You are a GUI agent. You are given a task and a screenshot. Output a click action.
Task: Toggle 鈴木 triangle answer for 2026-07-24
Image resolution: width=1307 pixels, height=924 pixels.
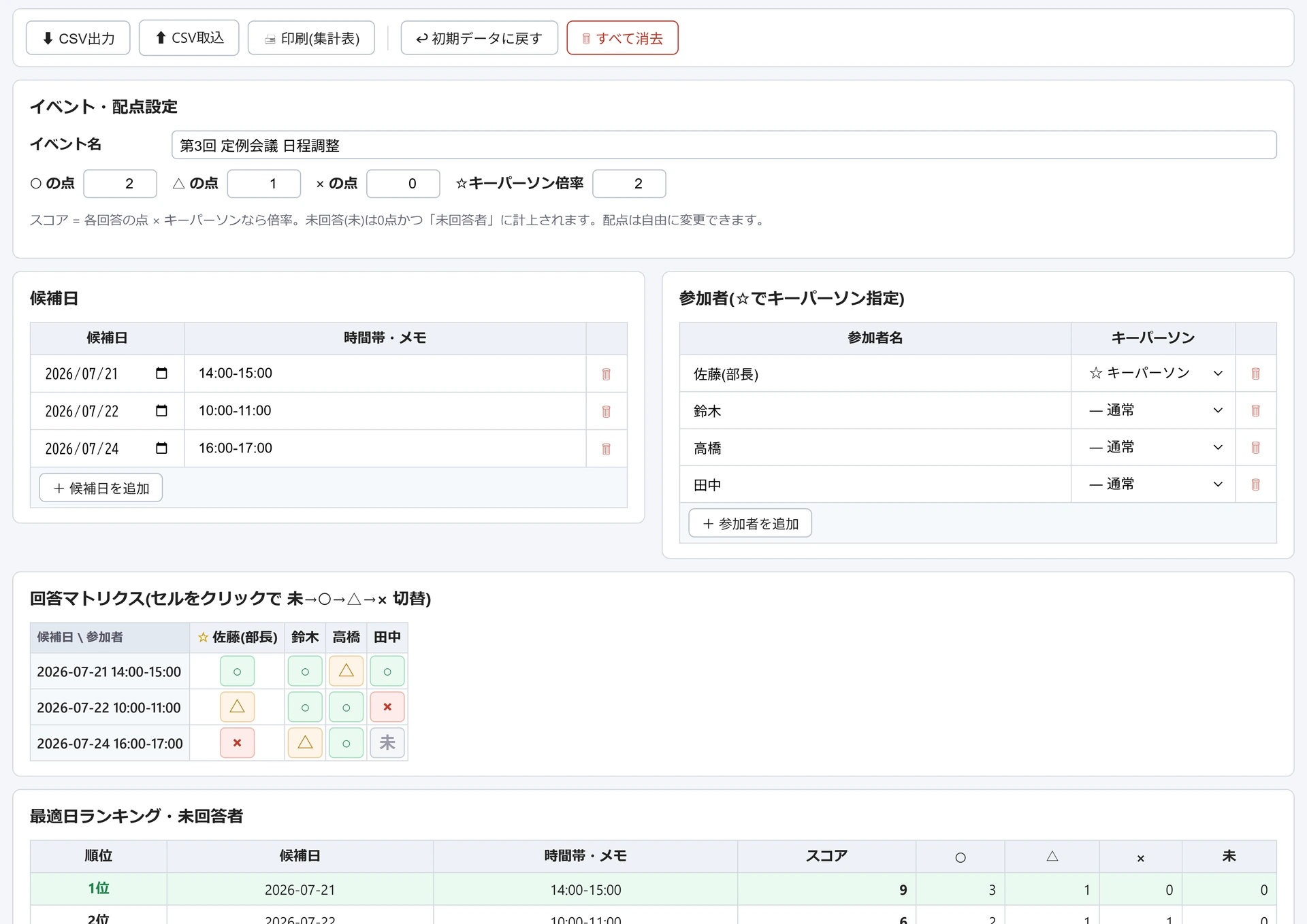tap(305, 743)
